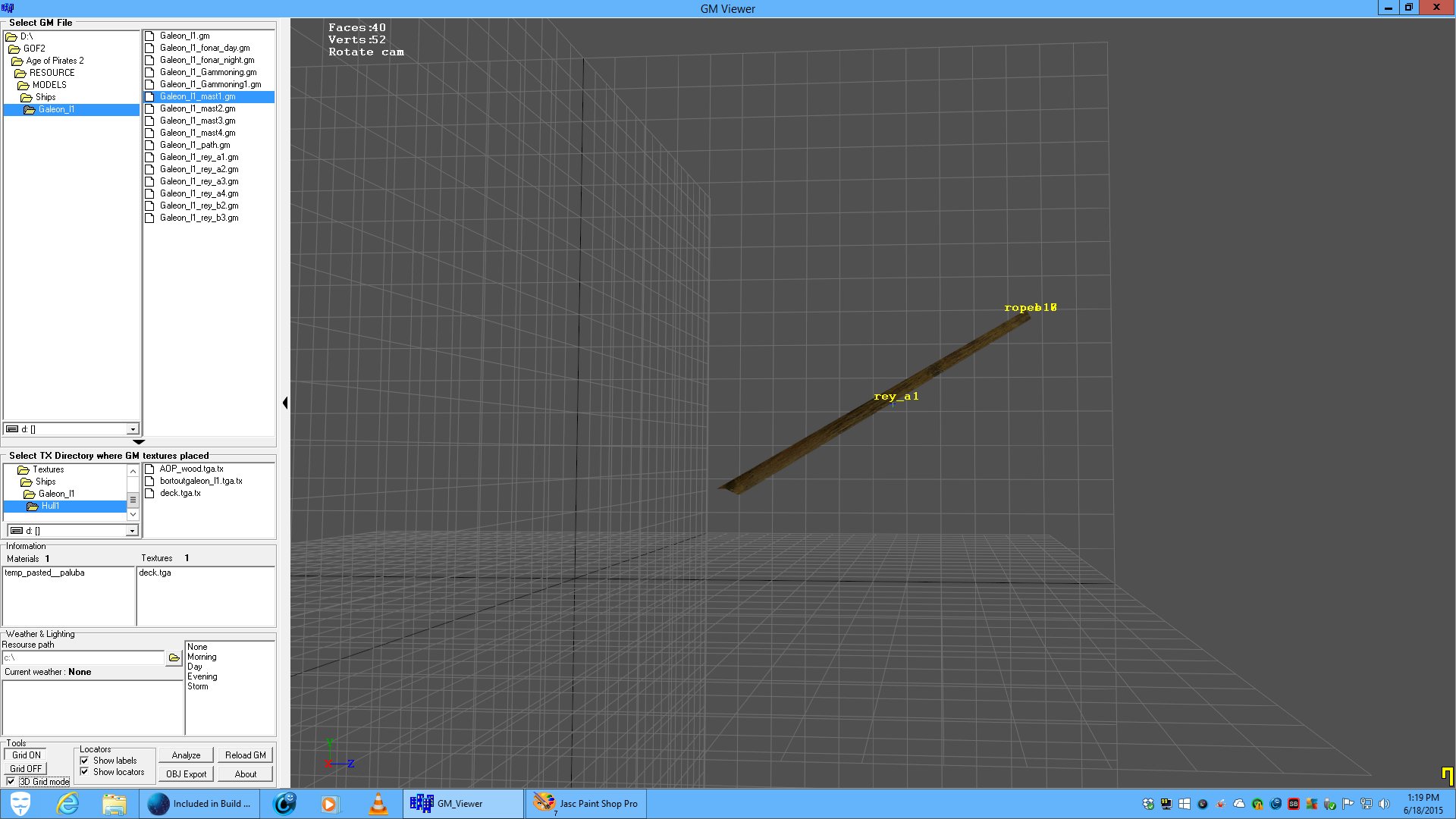Select file Galeon_l1_rey_b2.gm
This screenshot has width=1456, height=819.
point(199,206)
